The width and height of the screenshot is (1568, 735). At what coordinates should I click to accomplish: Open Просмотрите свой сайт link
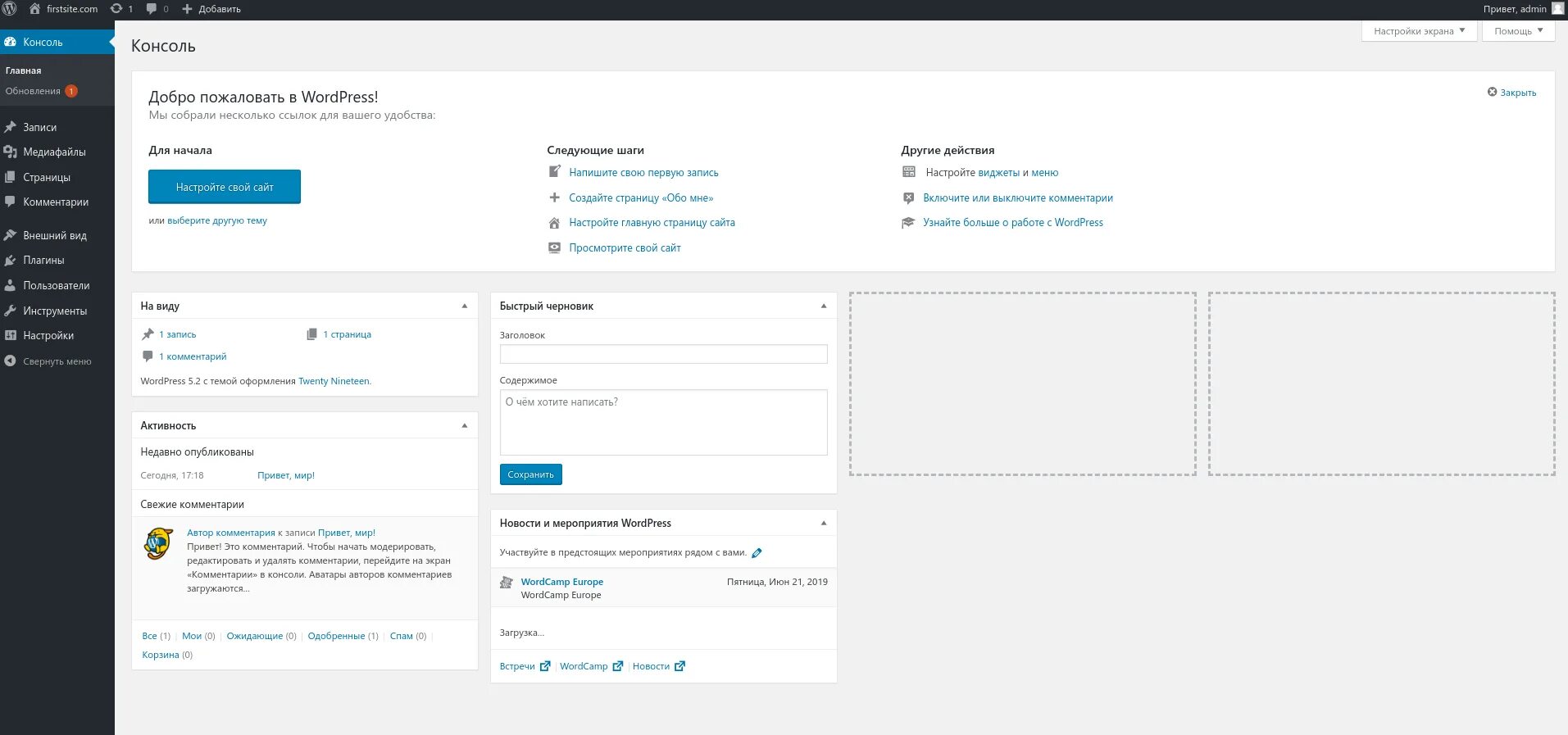click(625, 248)
